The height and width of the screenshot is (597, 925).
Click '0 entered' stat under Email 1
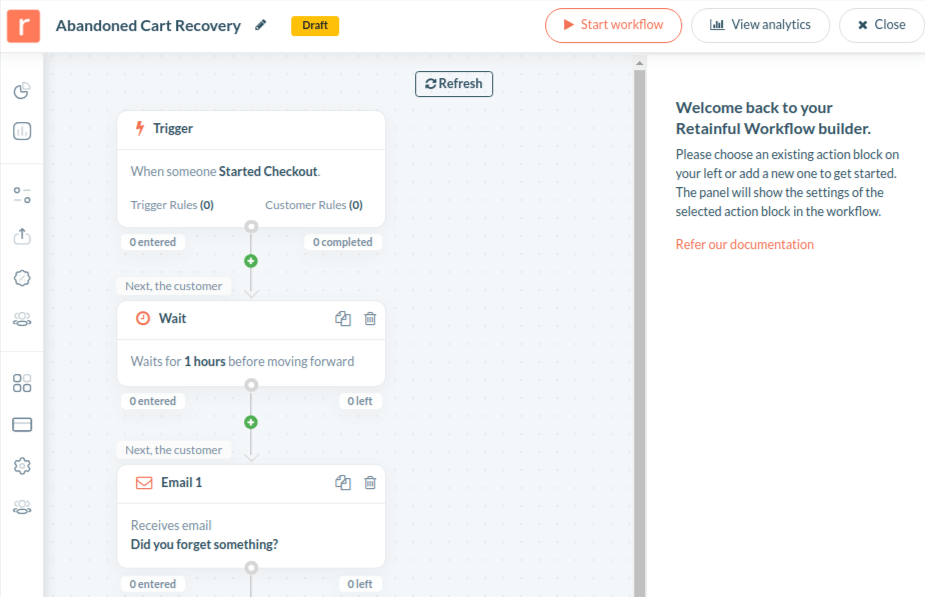click(x=153, y=584)
